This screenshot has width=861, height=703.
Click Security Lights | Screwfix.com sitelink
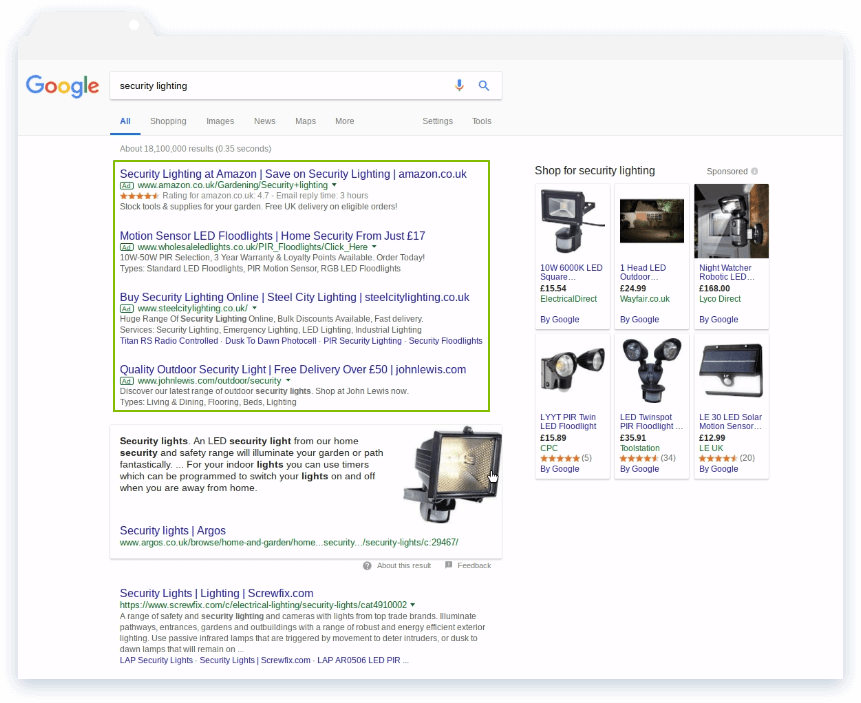pos(255,660)
